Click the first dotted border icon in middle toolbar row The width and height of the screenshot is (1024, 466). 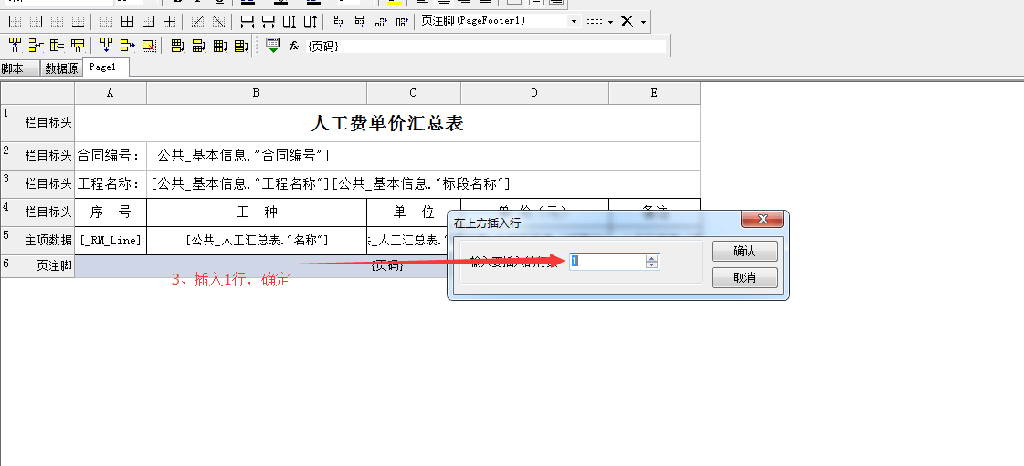(13, 21)
